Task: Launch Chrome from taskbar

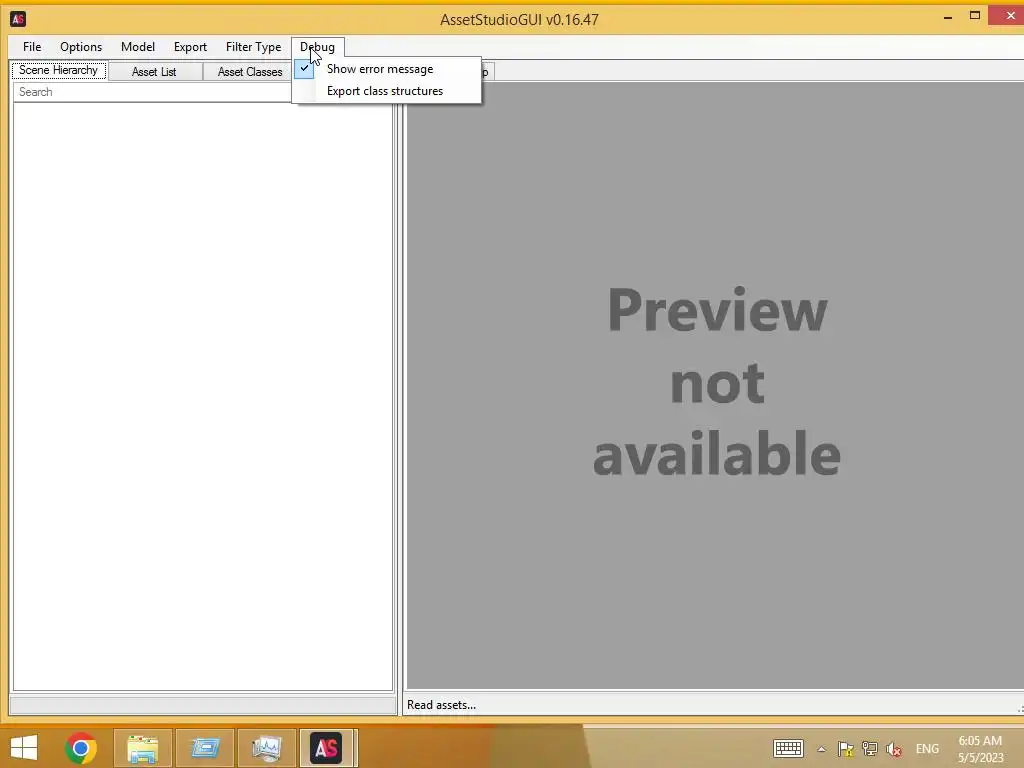Action: tap(81, 748)
